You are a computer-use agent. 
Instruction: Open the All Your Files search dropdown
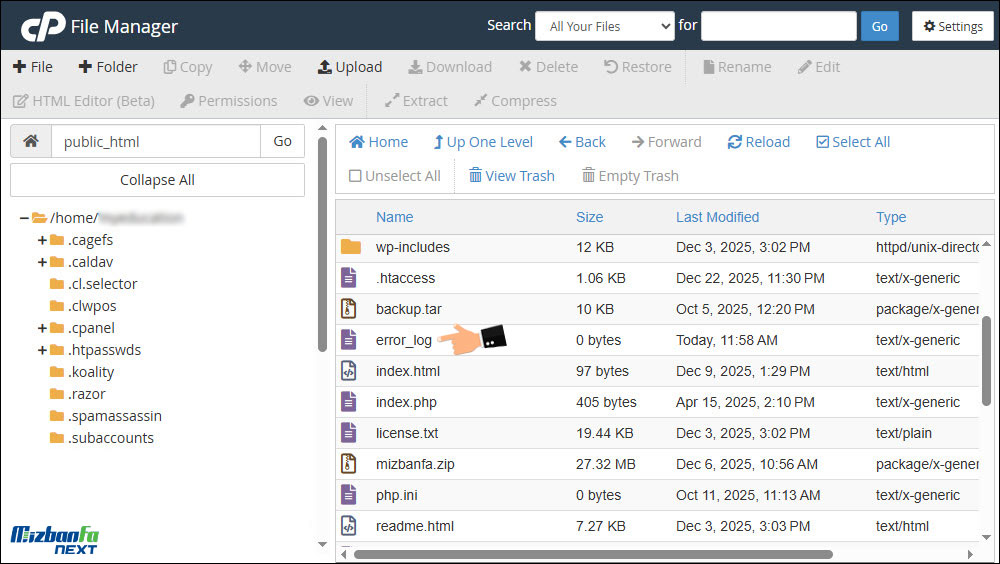tap(605, 26)
